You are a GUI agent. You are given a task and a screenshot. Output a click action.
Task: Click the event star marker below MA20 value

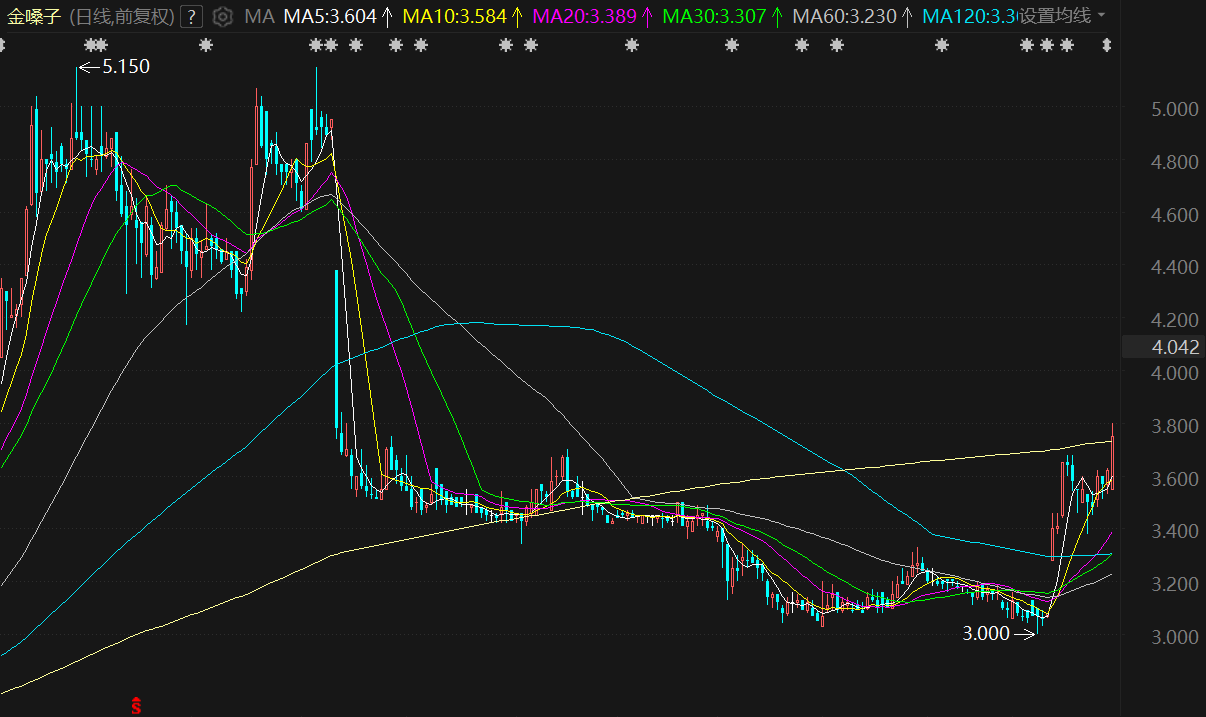coord(631,45)
